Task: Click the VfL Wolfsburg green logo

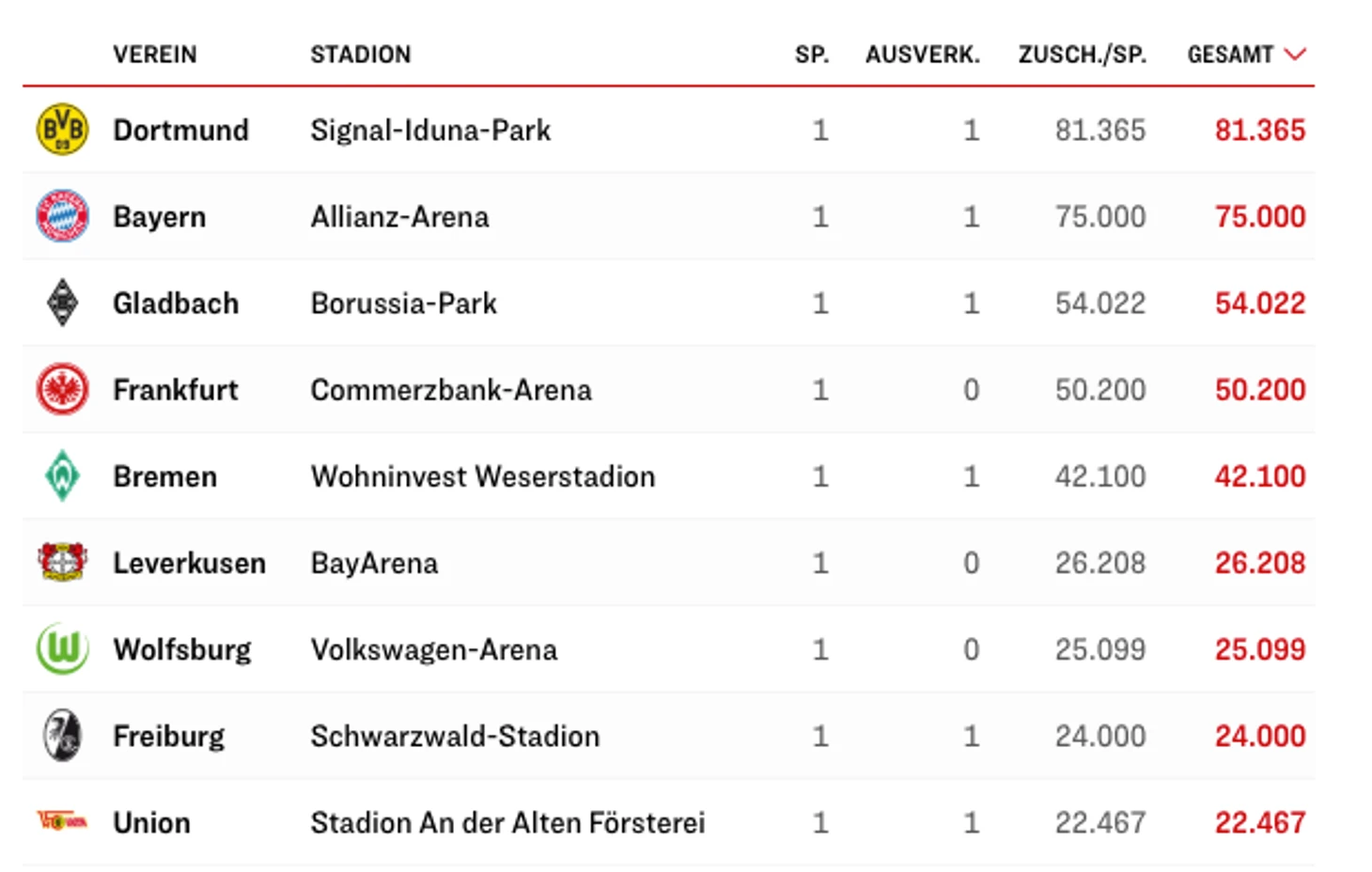Action: [x=62, y=648]
